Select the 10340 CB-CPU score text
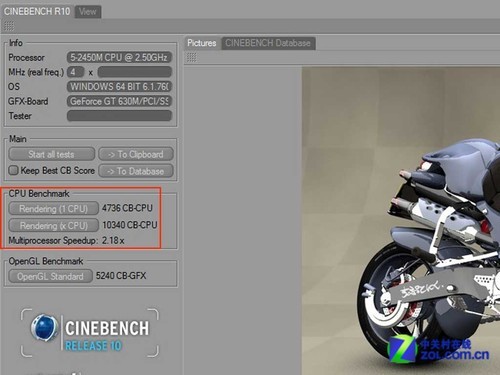This screenshot has width=500, height=375. (130, 225)
